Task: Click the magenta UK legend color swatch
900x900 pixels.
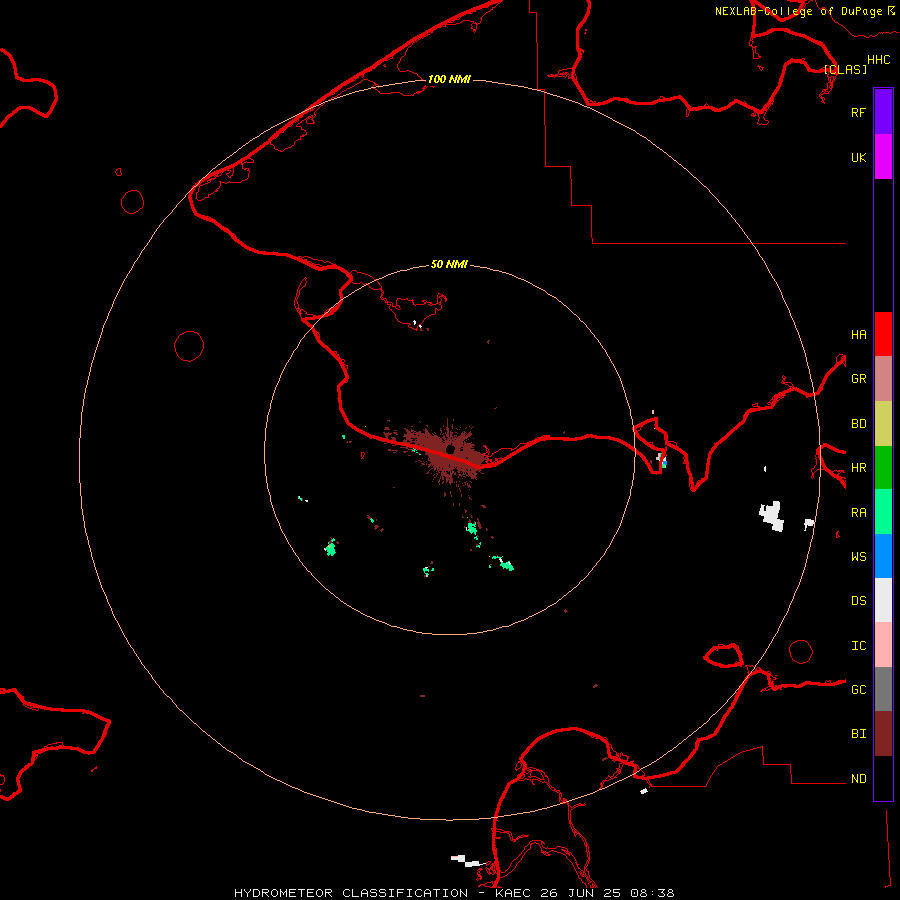Action: coord(883,157)
